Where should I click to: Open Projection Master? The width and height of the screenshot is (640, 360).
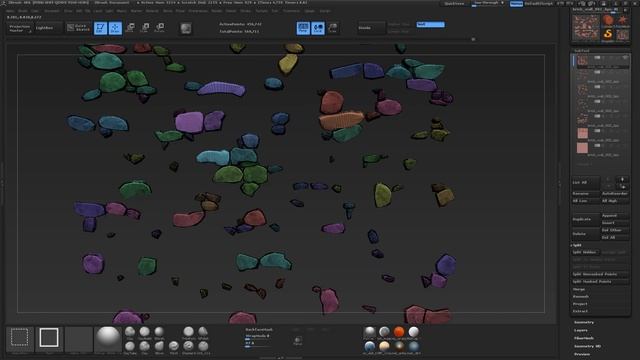coord(20,28)
